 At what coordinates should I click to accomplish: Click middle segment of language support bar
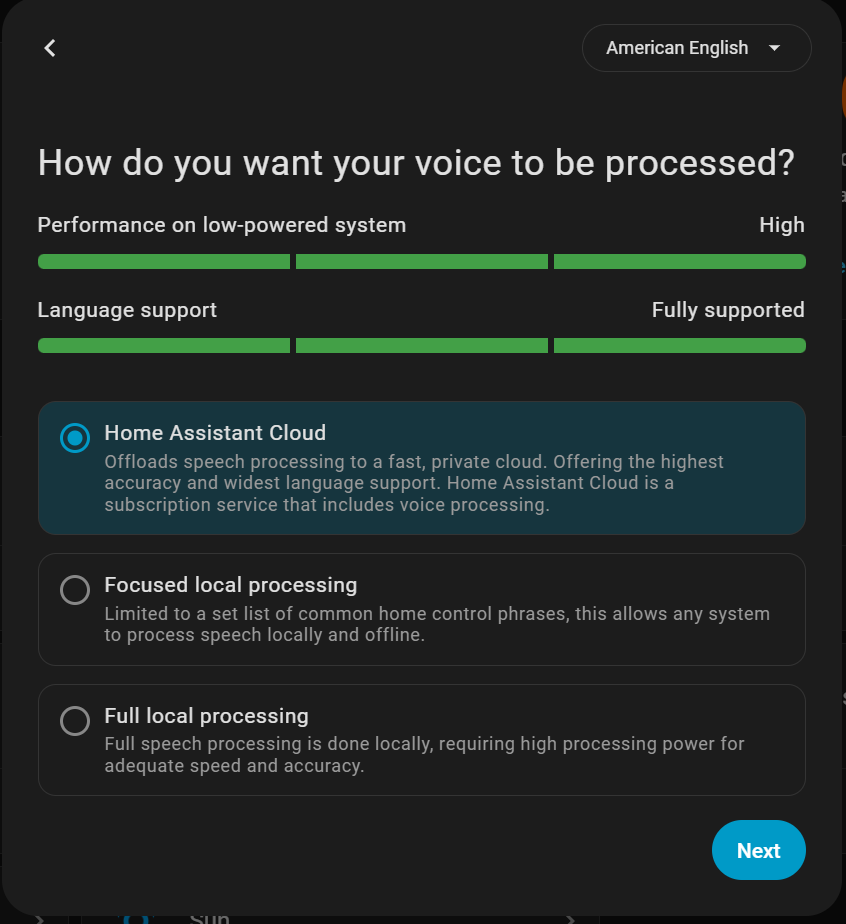click(422, 346)
